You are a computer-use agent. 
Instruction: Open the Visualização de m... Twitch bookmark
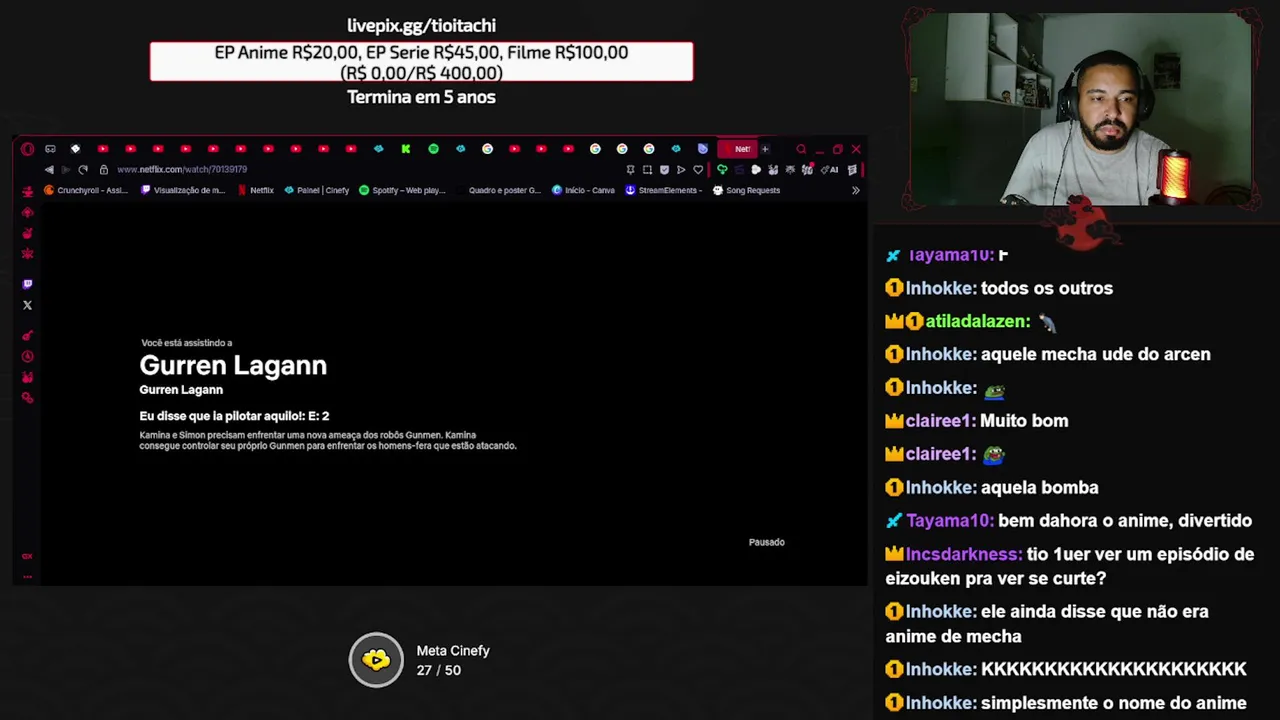[183, 190]
